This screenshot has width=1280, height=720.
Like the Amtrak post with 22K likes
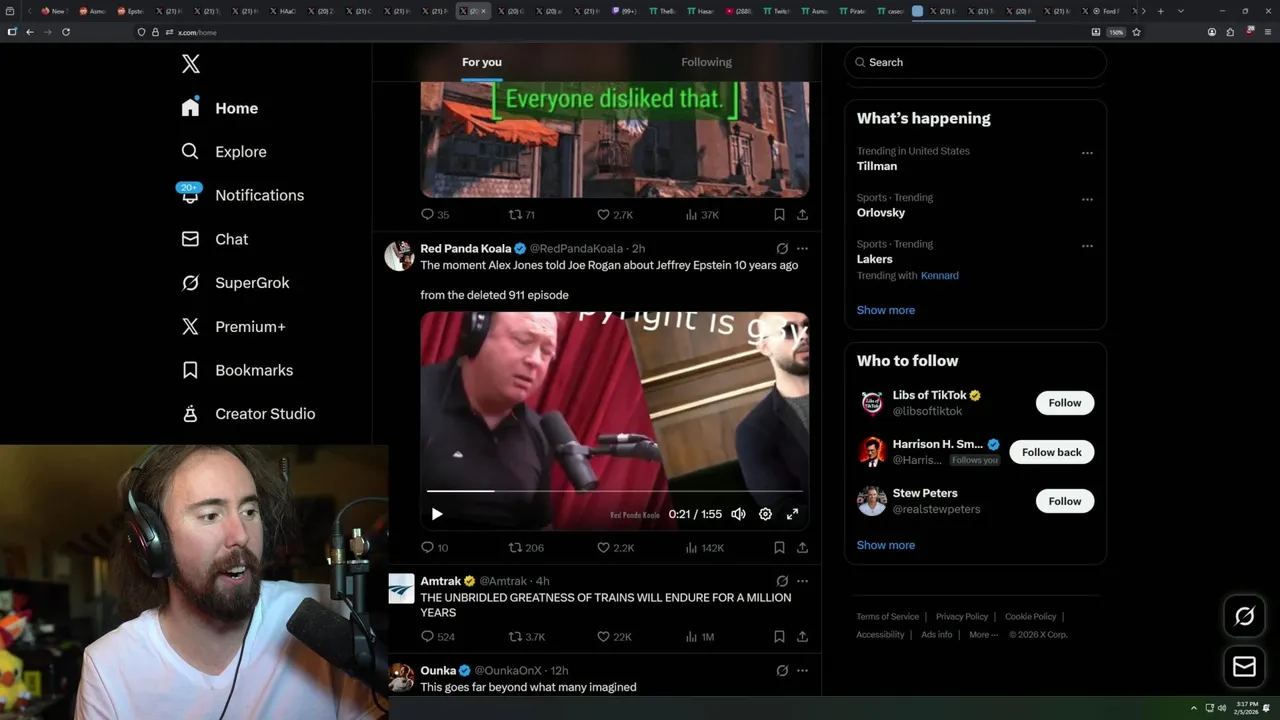click(x=614, y=636)
